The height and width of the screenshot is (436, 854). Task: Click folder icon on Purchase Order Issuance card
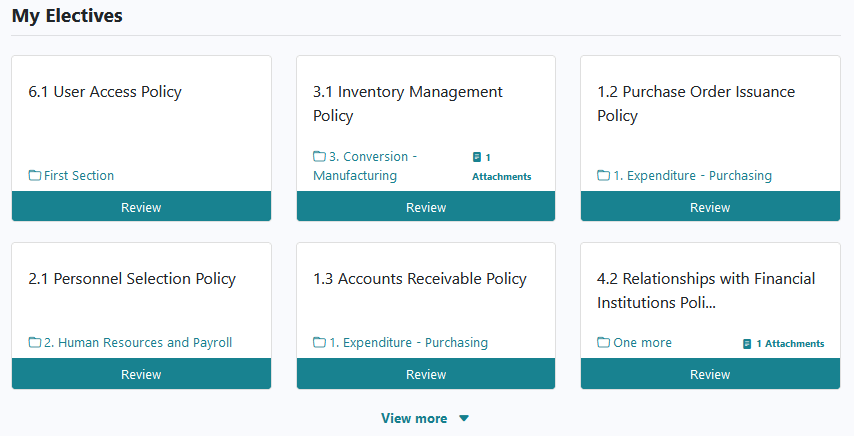(x=603, y=175)
